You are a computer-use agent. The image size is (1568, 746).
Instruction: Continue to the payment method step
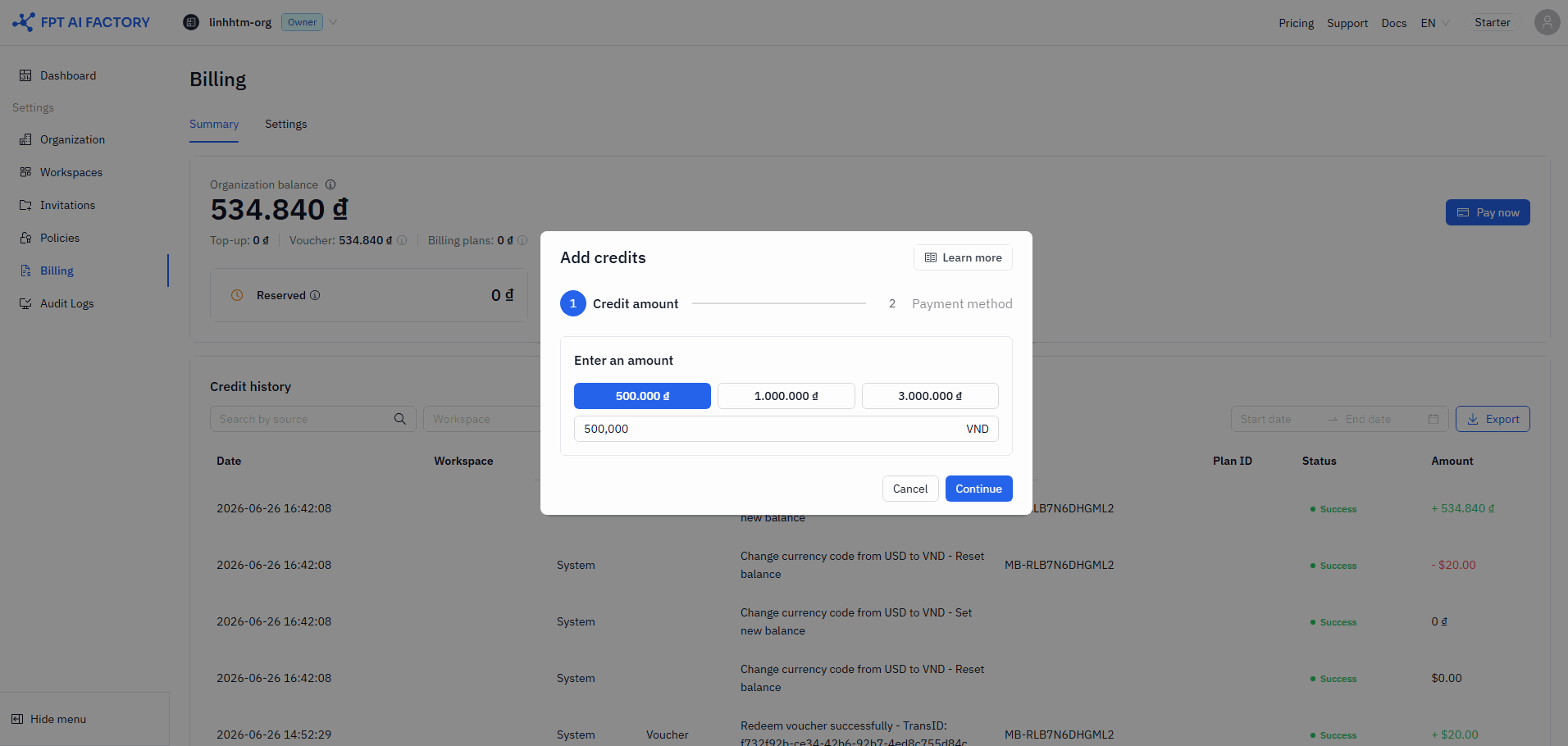click(978, 489)
